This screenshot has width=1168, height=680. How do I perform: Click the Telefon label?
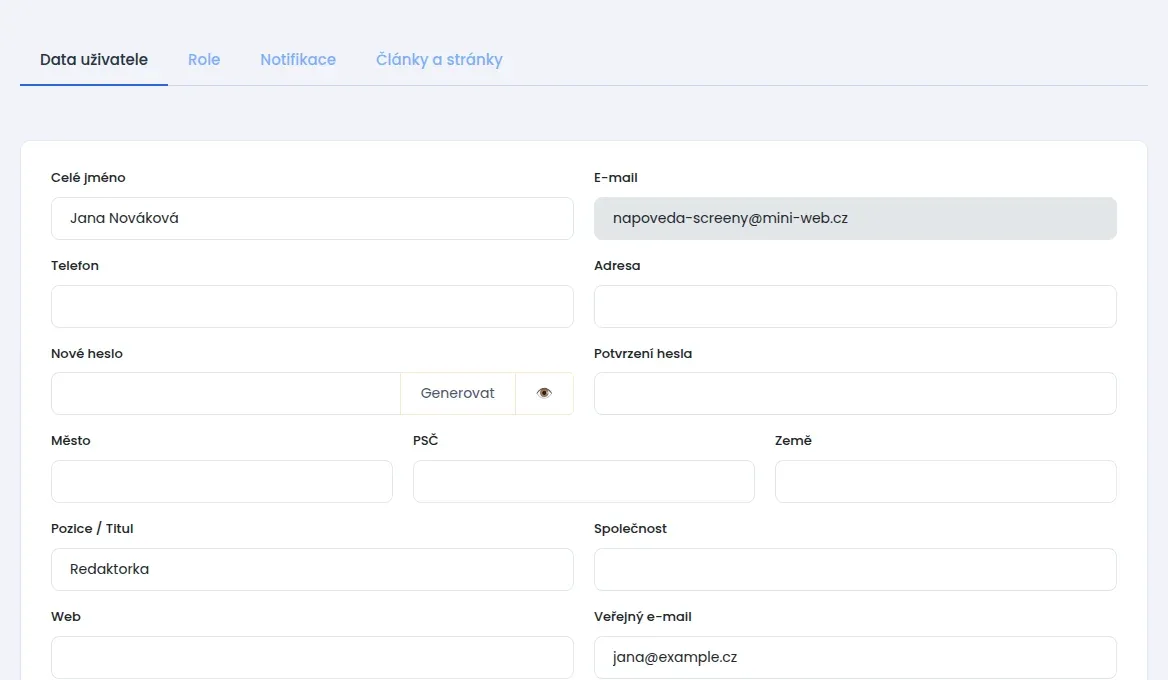pos(74,266)
